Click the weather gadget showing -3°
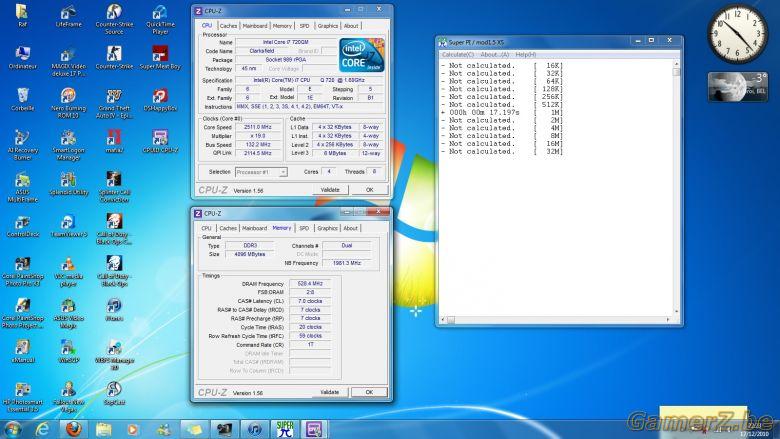Viewport: 780px width, 439px height. pos(738,87)
